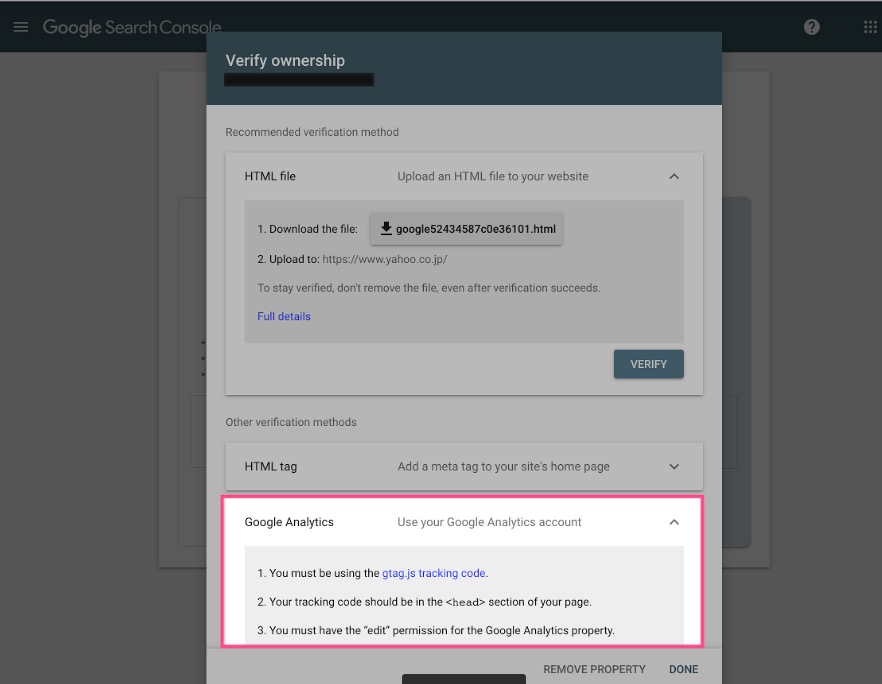Image resolution: width=882 pixels, height=684 pixels.
Task: Click the Verify ownership heading
Action: pos(285,60)
